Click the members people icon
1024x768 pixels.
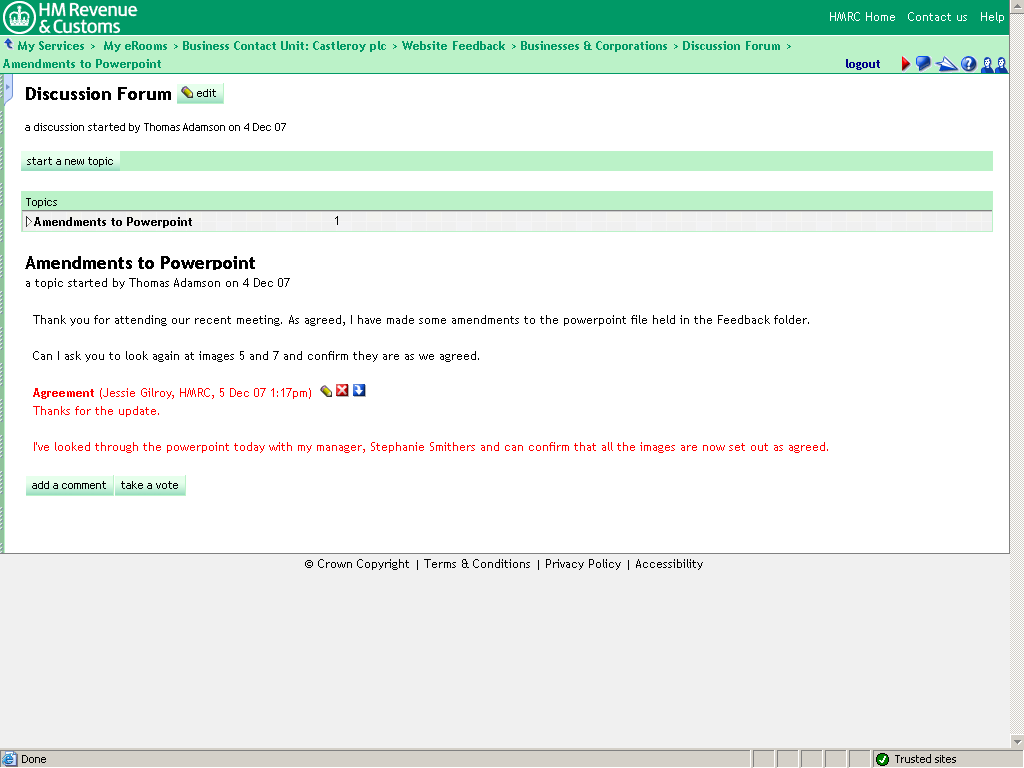(993, 64)
